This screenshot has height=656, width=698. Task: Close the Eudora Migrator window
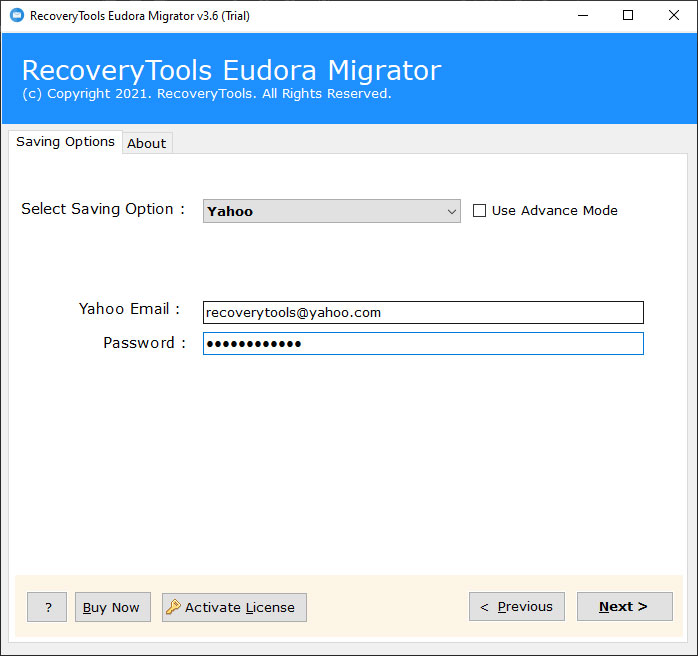(x=674, y=16)
